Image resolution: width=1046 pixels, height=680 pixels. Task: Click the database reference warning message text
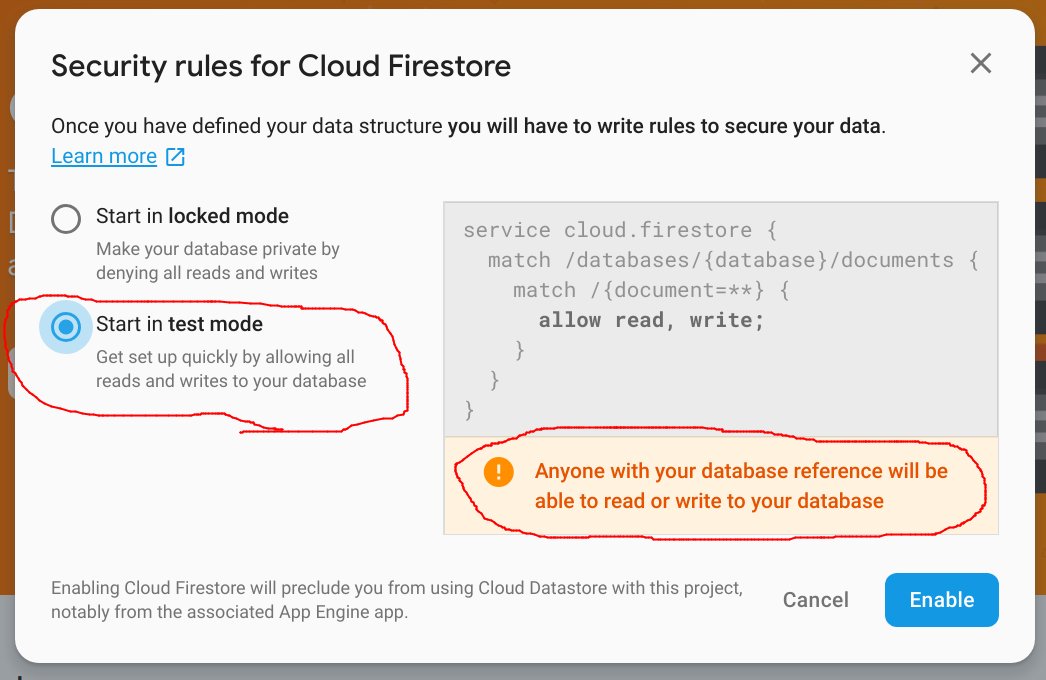click(x=740, y=486)
